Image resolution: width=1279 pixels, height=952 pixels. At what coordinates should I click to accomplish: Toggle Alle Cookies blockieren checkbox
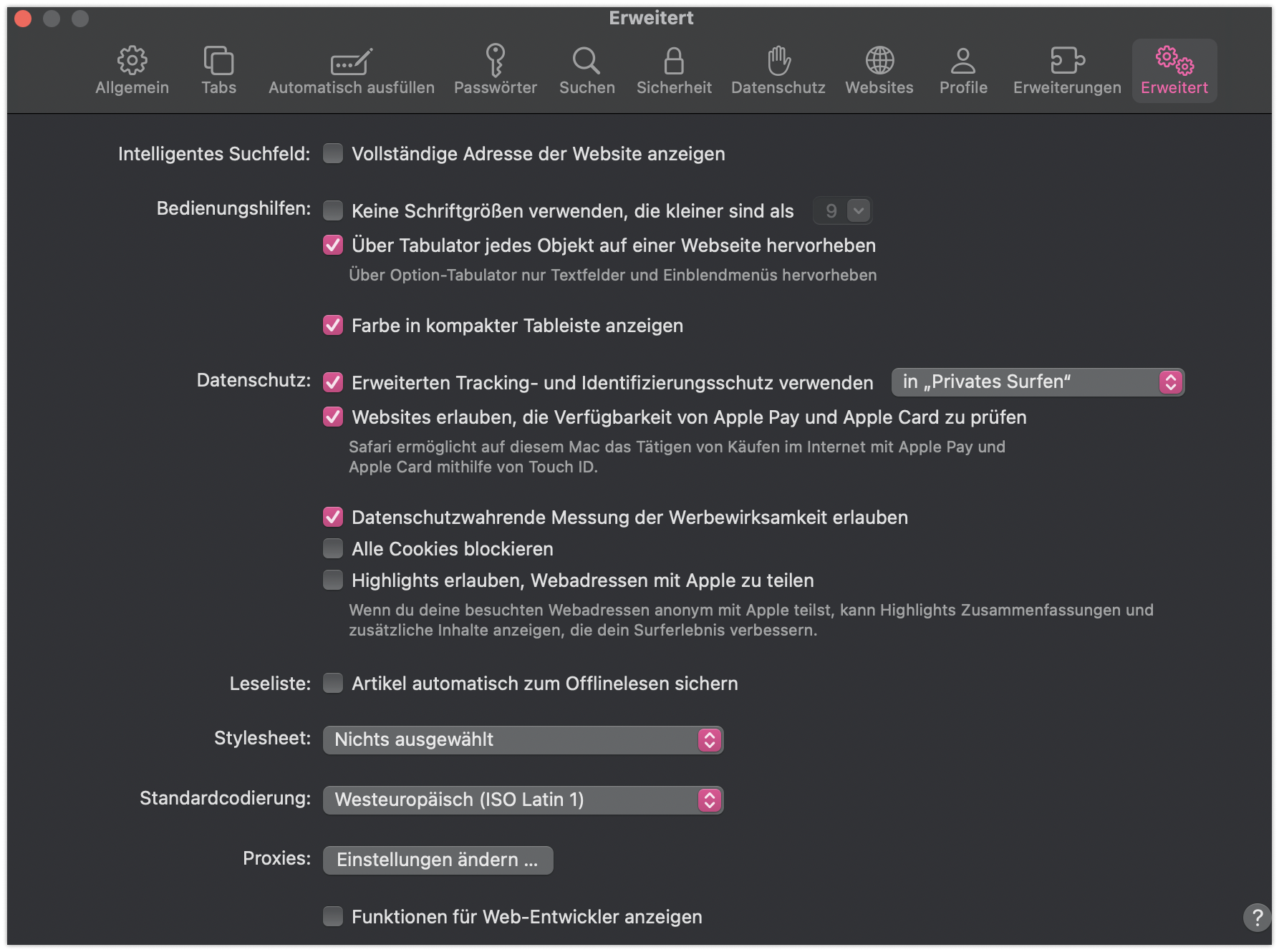pos(333,548)
